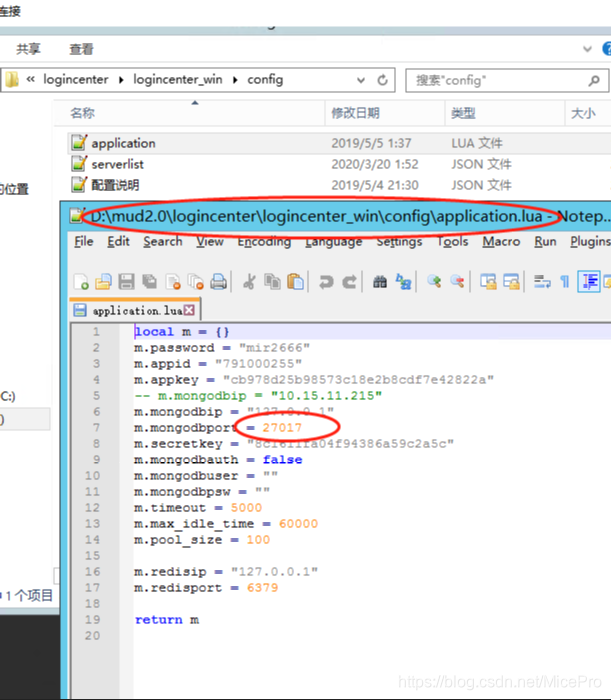The height and width of the screenshot is (700, 611).
Task: Open the Edit menu
Action: pyautogui.click(x=118, y=242)
